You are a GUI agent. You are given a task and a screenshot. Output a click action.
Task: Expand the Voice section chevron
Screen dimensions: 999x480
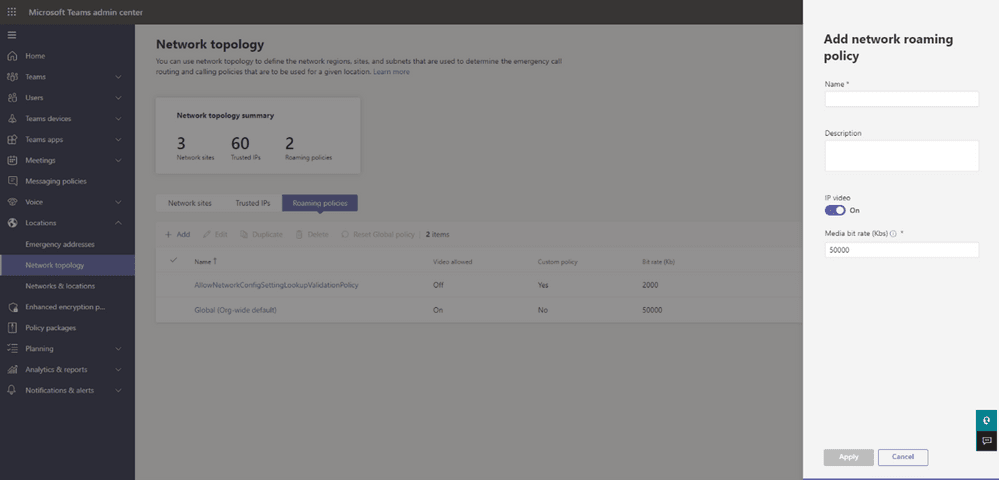click(x=119, y=202)
